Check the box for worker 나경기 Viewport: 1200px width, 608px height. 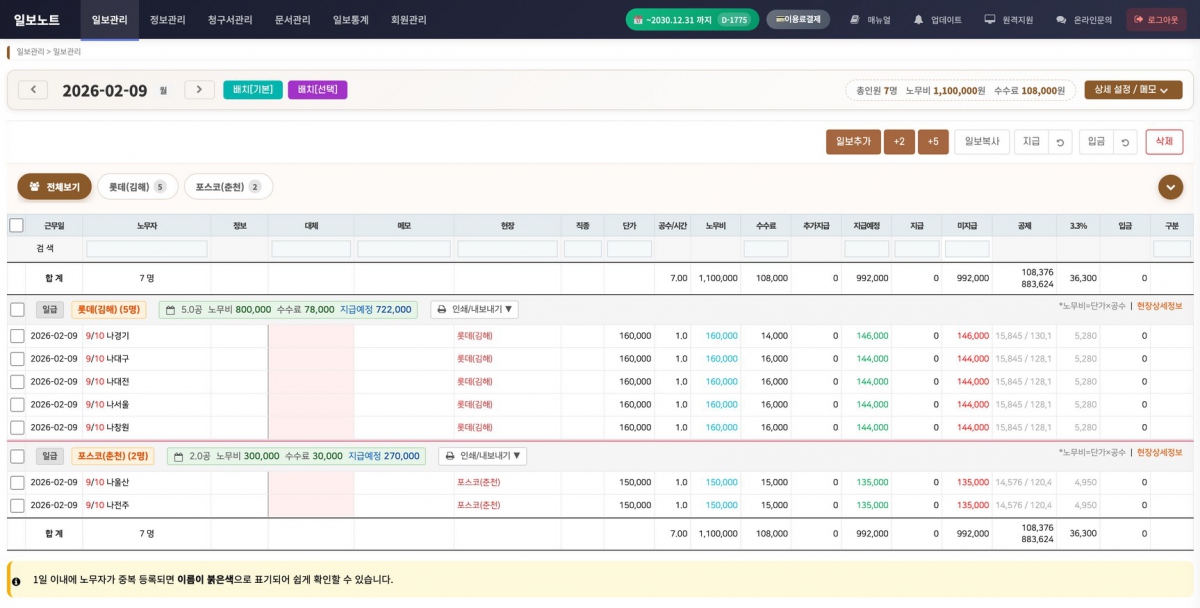(17, 336)
